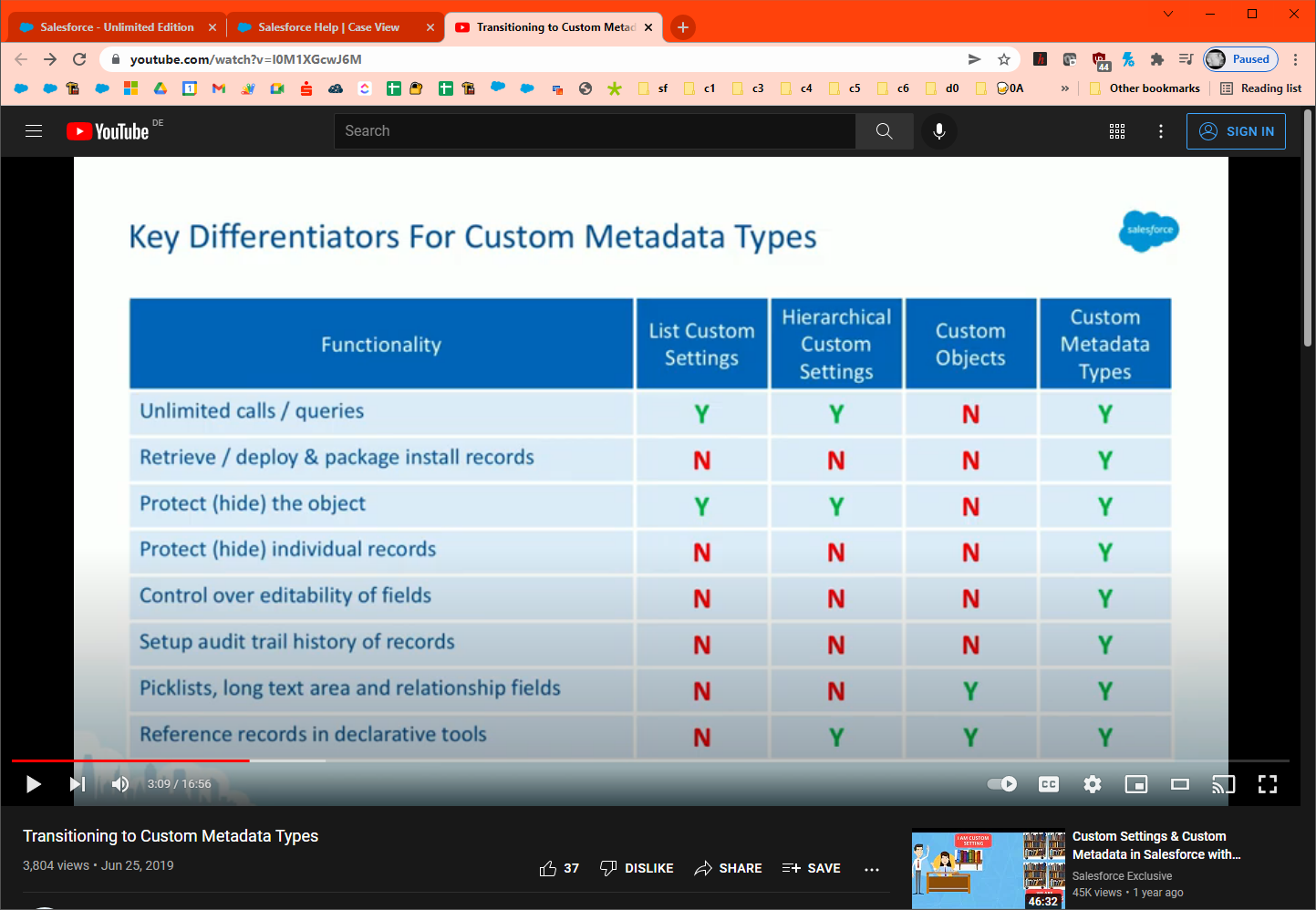The width and height of the screenshot is (1316, 910).
Task: Show hidden bookmarks with the double chevron
Action: pyautogui.click(x=1064, y=88)
